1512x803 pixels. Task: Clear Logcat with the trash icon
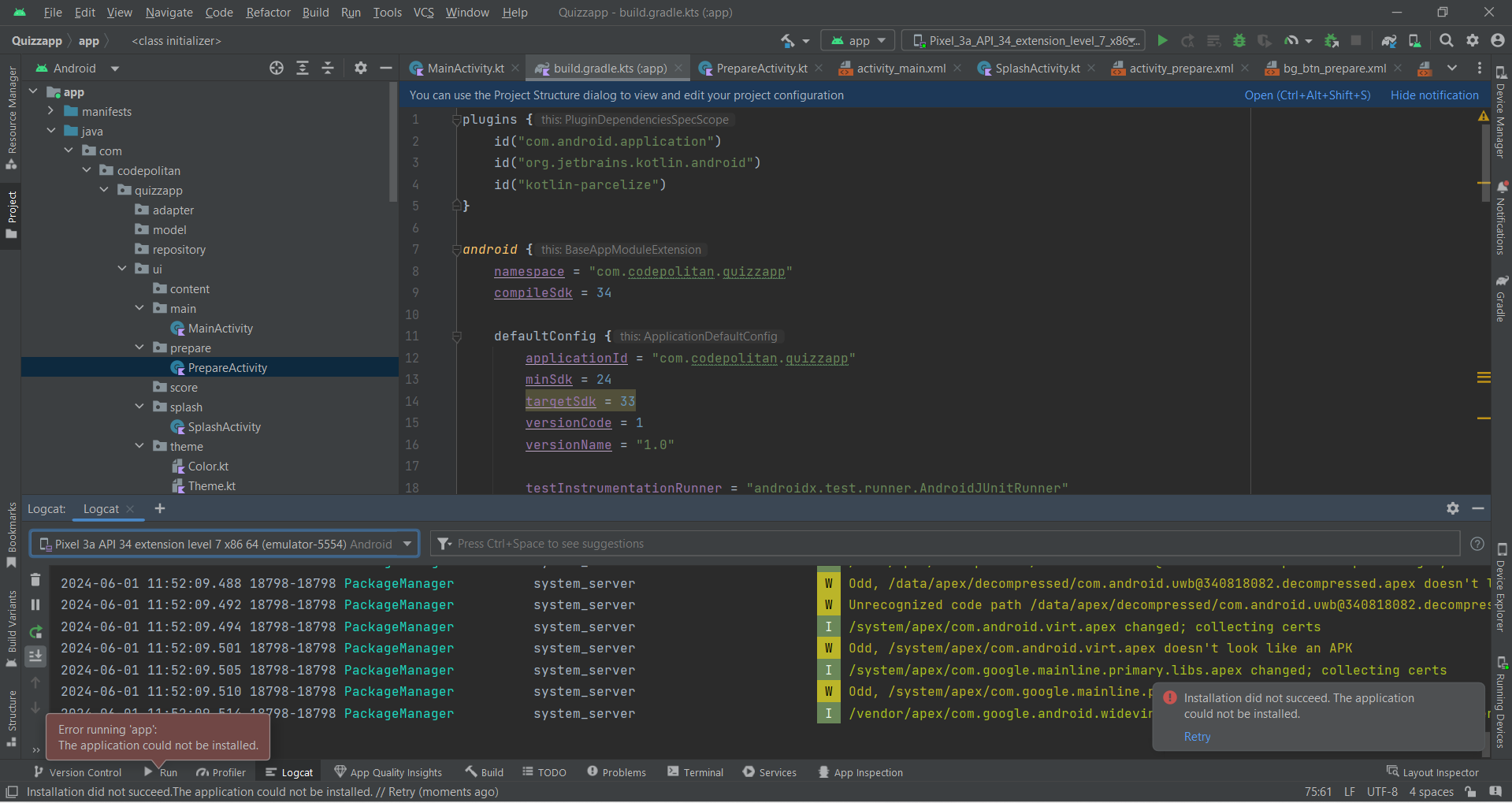coord(35,580)
